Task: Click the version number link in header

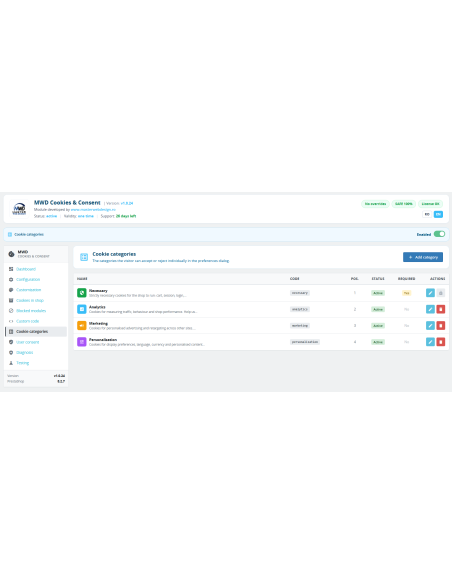Action: coord(127,203)
